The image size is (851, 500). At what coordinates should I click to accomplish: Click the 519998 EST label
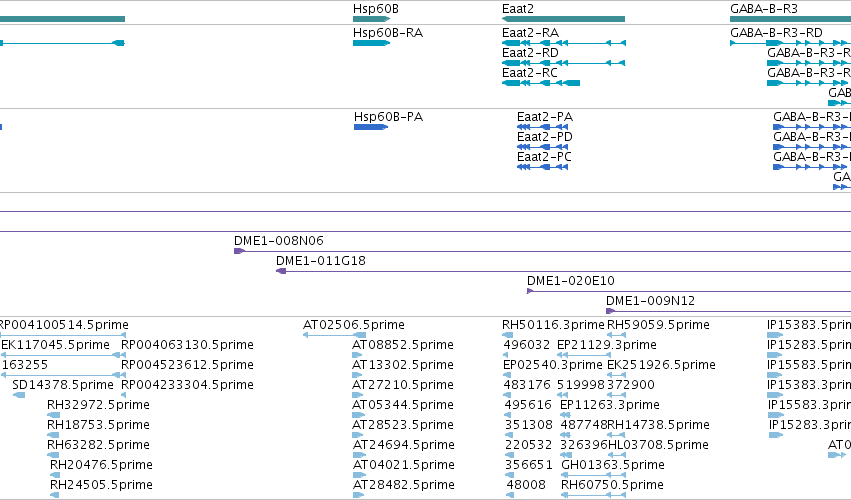point(581,385)
